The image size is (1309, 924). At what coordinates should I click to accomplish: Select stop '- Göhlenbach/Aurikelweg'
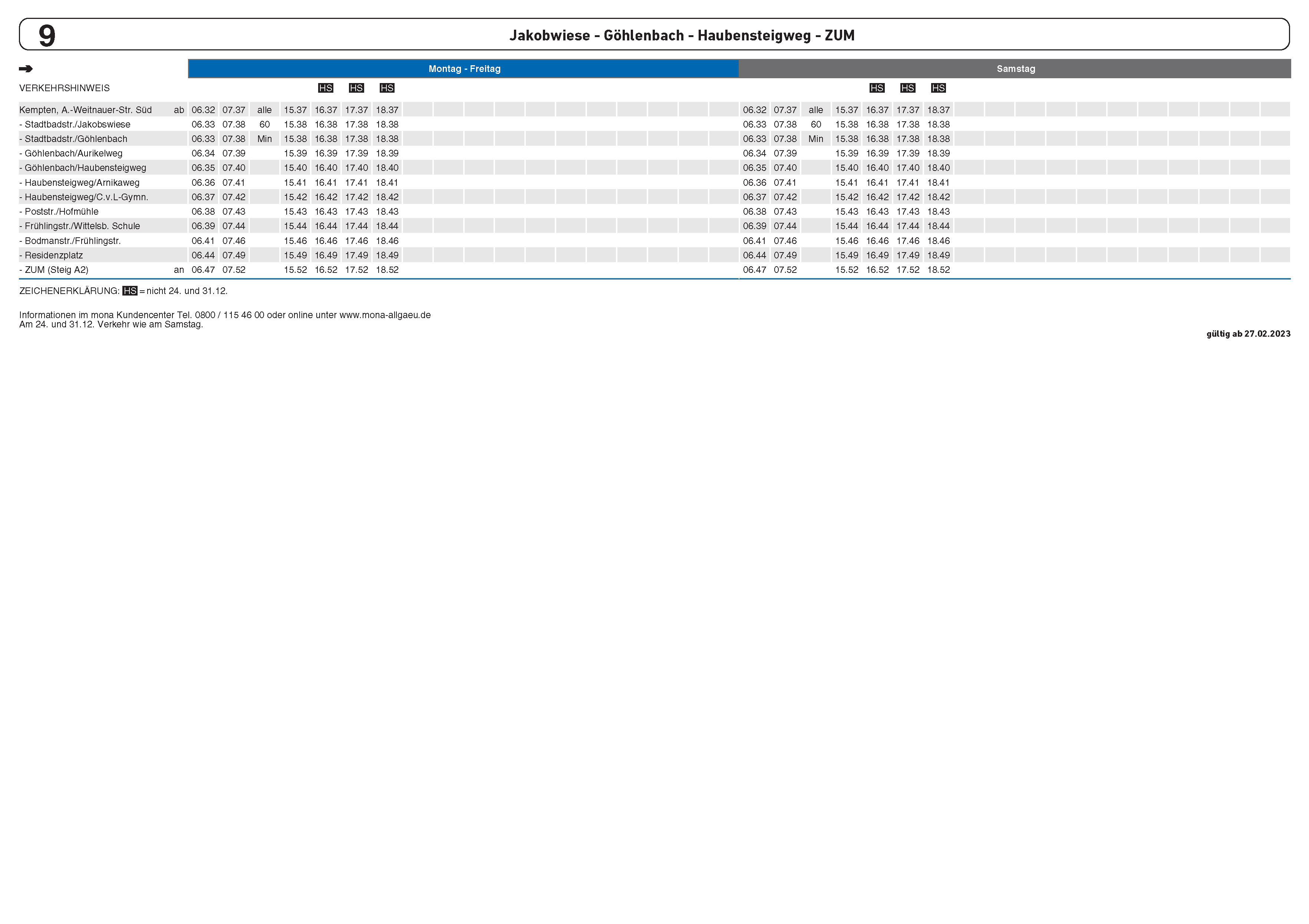tap(71, 154)
